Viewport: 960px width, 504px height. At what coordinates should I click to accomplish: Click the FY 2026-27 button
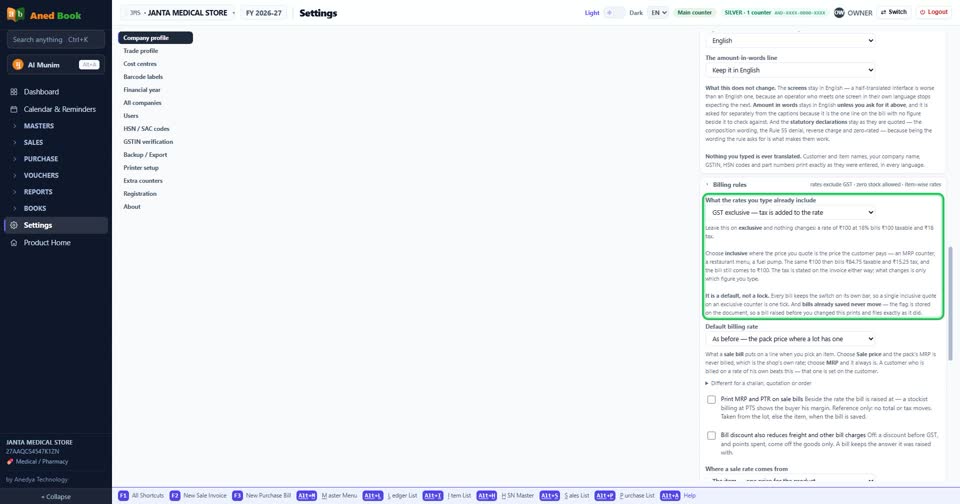264,12
